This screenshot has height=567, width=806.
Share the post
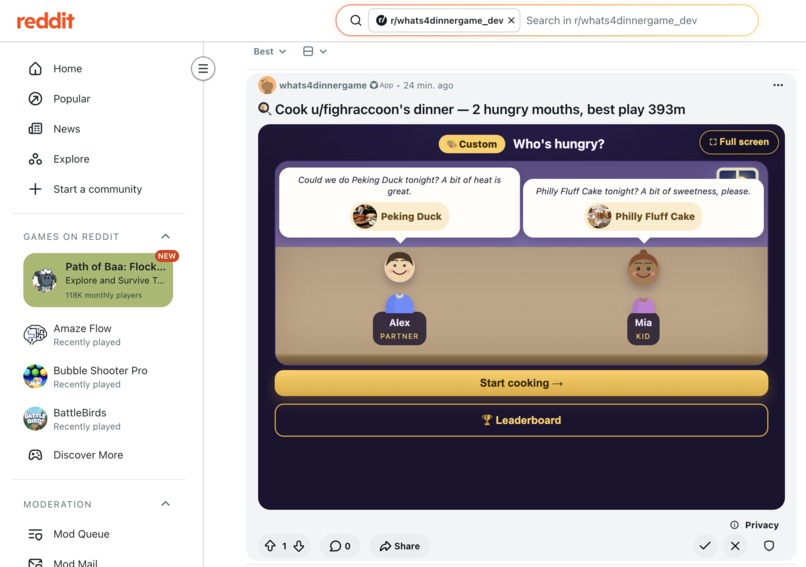[x=399, y=546]
